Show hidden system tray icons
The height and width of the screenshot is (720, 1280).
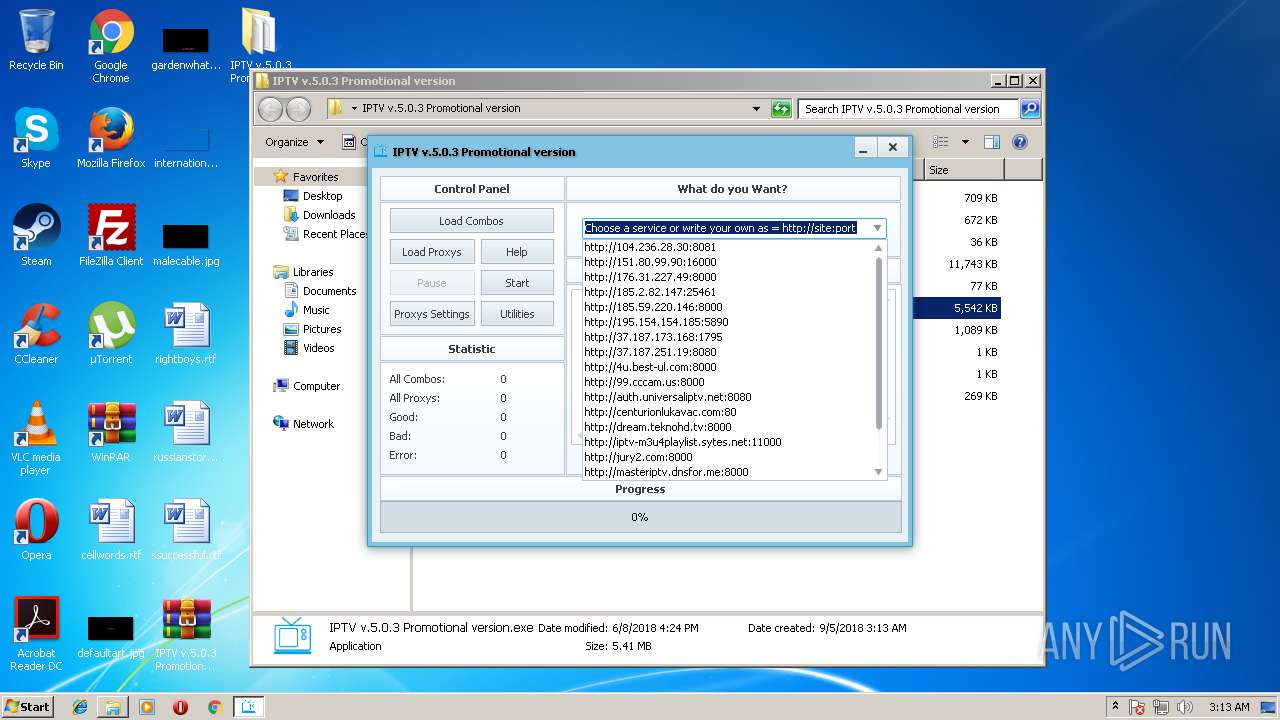pyautogui.click(x=1115, y=707)
